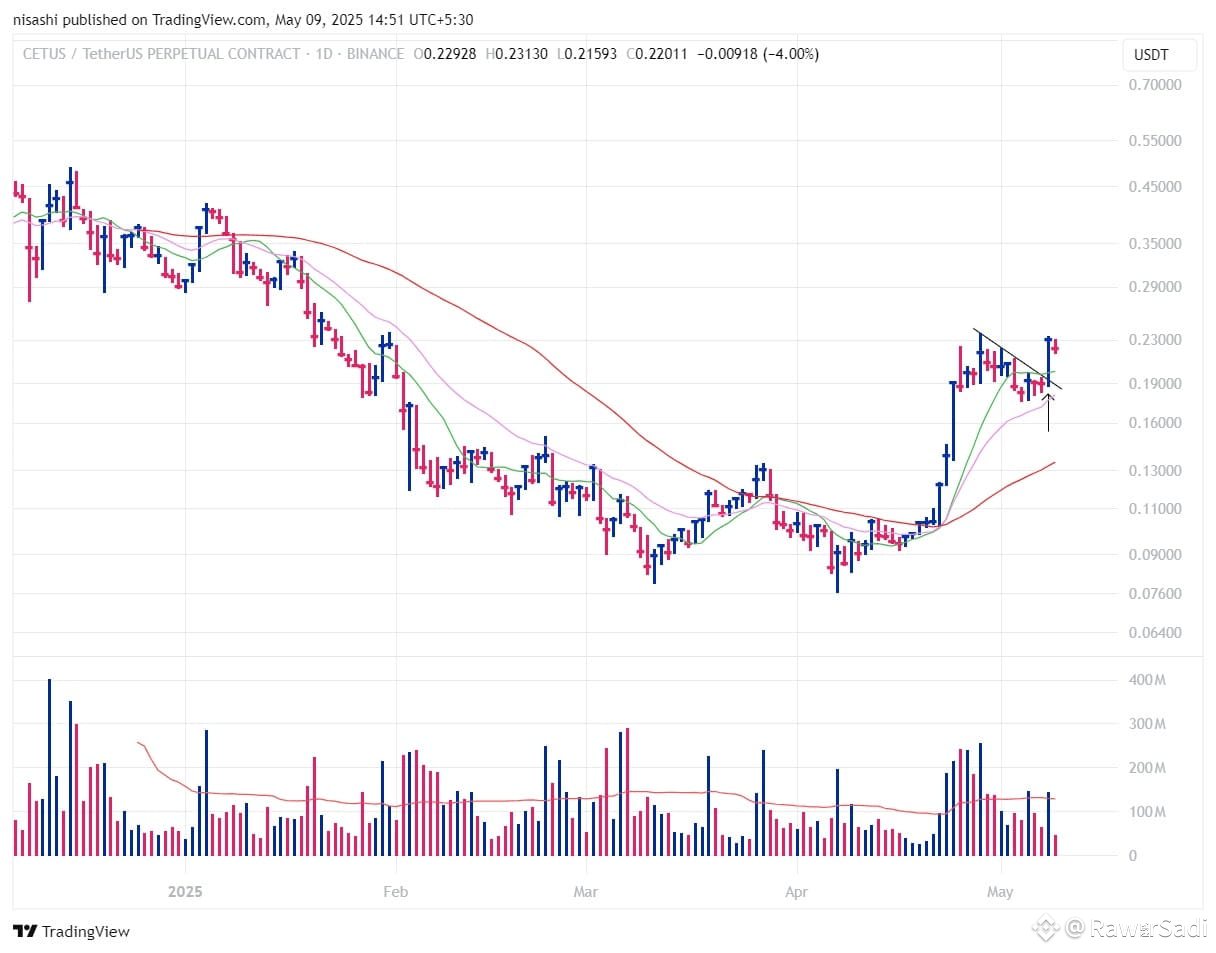Click the Apr time axis label

[x=797, y=890]
